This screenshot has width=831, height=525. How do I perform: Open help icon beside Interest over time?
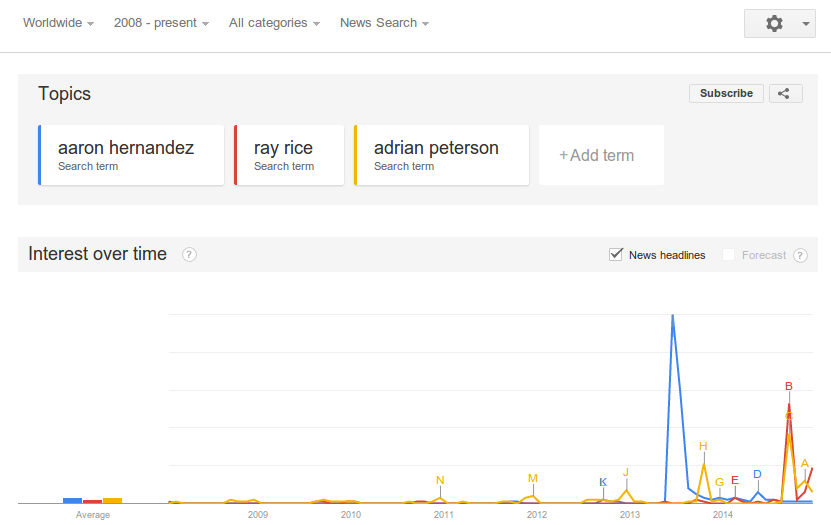point(189,254)
